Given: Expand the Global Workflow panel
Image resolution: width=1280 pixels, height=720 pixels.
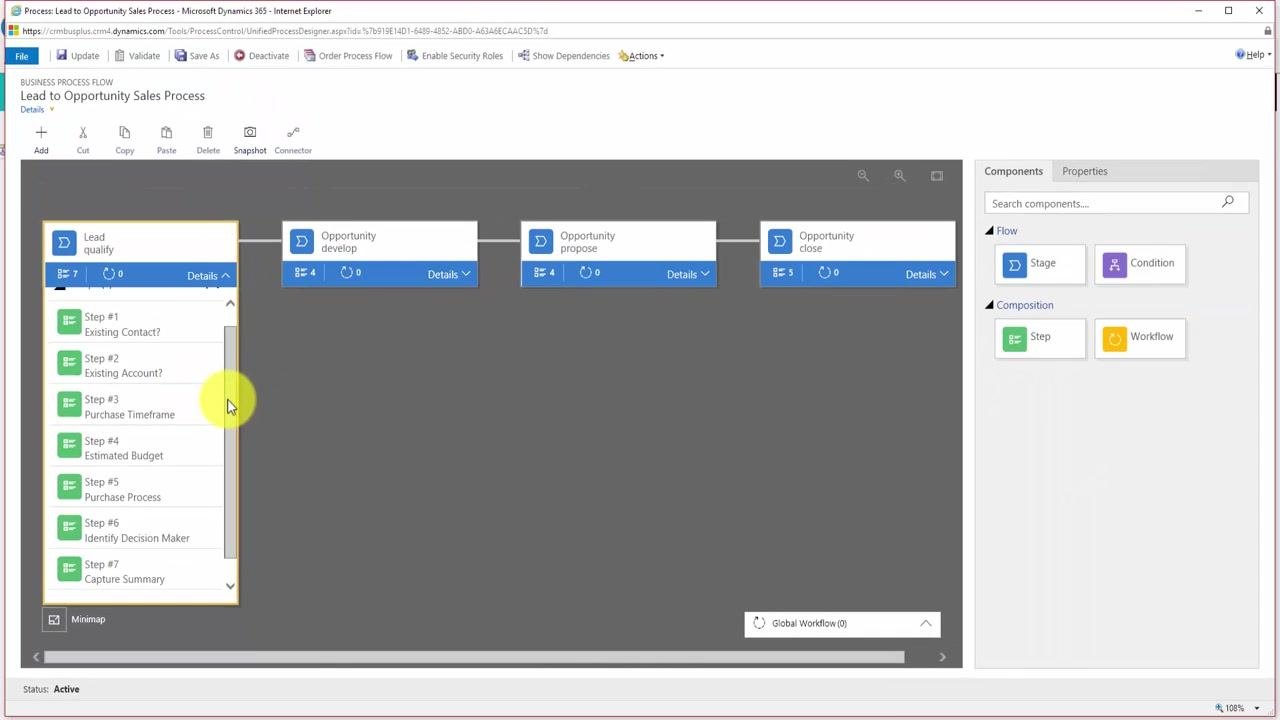Looking at the screenshot, I should [x=926, y=624].
